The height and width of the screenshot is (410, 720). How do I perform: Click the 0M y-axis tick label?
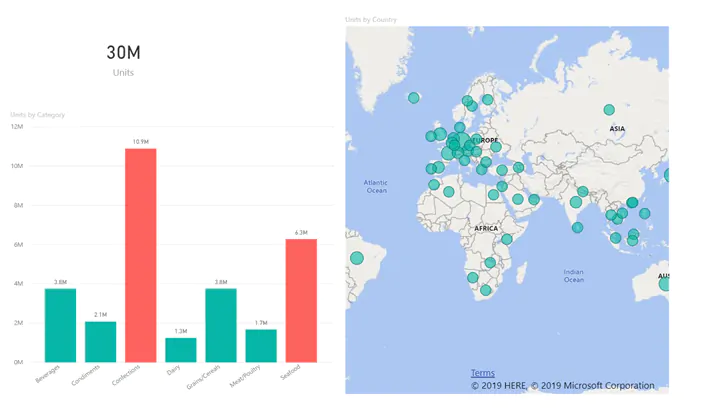tap(18, 362)
